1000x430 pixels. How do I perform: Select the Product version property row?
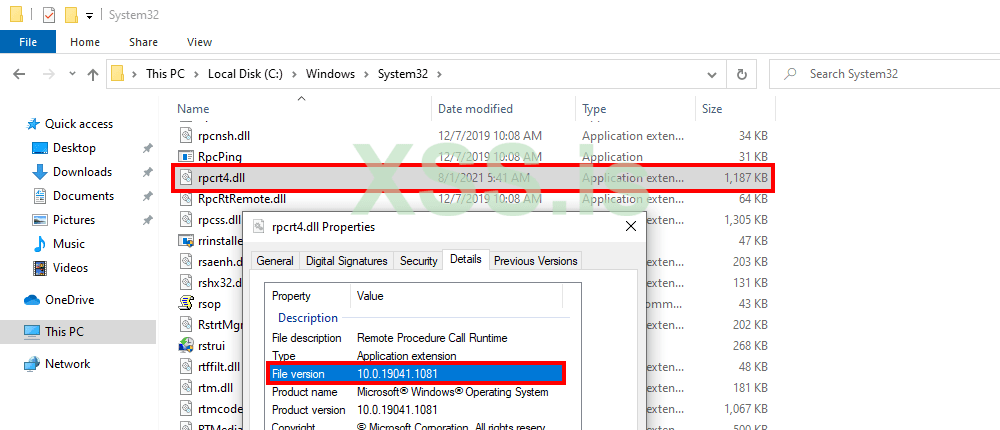(x=418, y=410)
